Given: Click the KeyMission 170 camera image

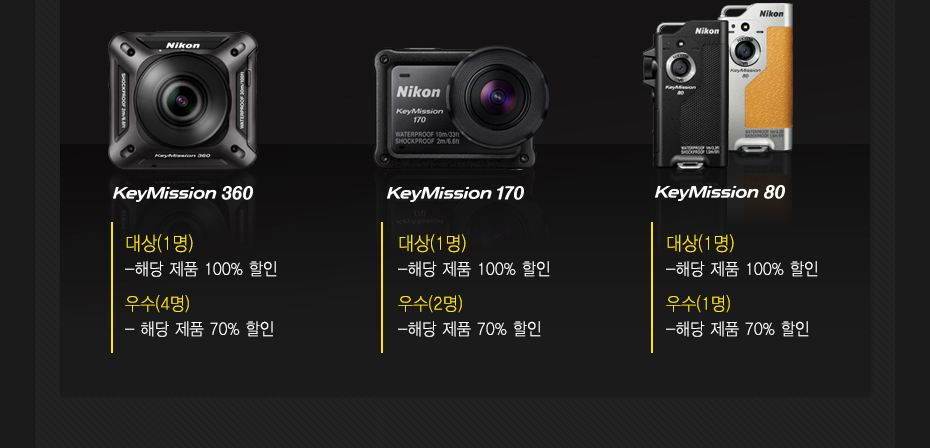Looking at the screenshot, I should (461, 107).
